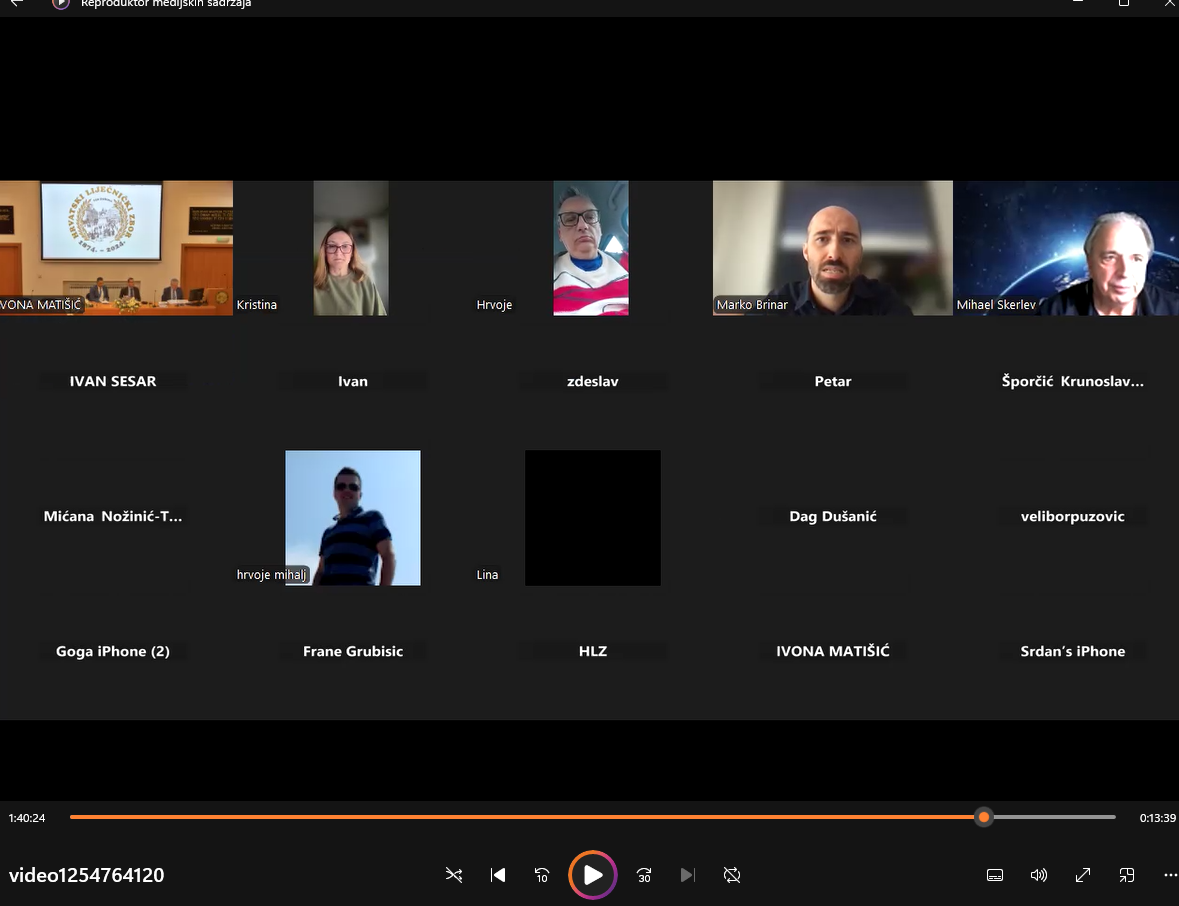Maximize the media player window

tap(1124, 4)
